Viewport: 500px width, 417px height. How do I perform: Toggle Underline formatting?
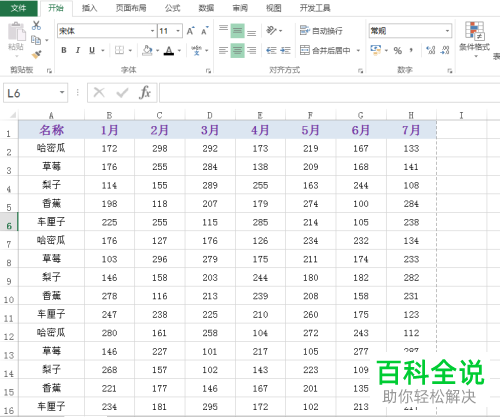(x=92, y=50)
